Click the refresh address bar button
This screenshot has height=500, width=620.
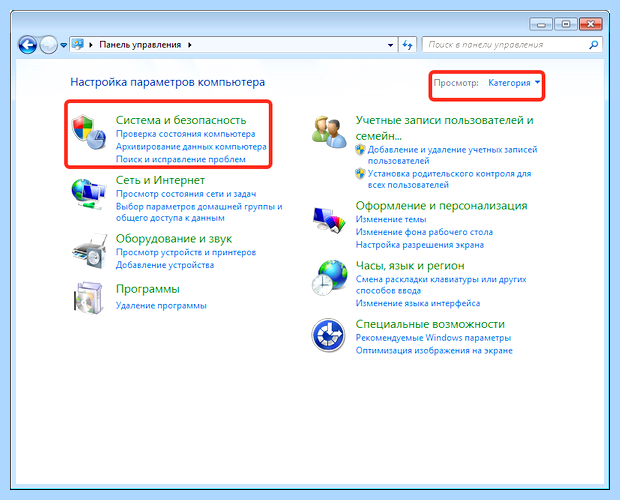[x=407, y=45]
